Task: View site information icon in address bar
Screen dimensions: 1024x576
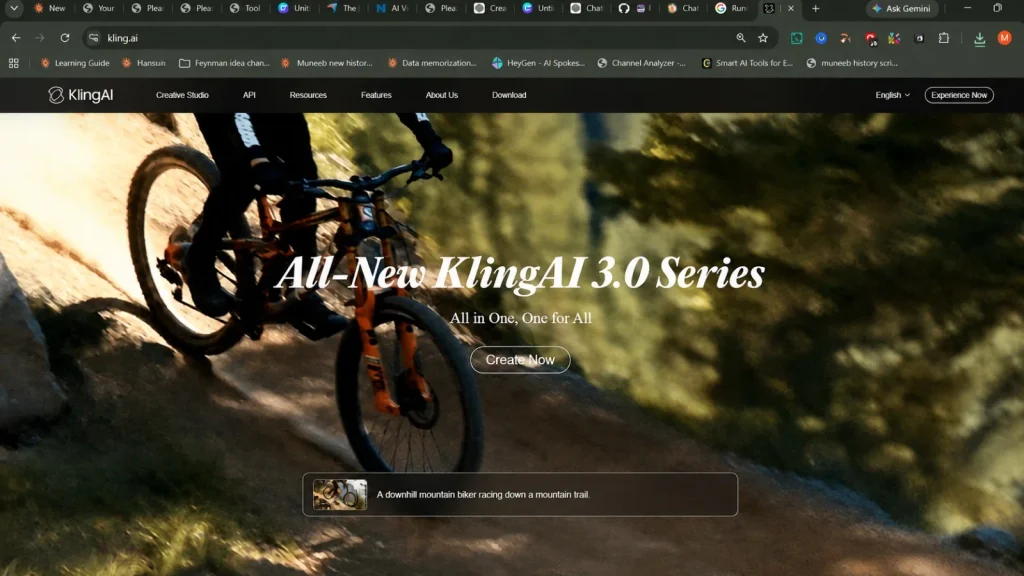Action: pos(94,38)
